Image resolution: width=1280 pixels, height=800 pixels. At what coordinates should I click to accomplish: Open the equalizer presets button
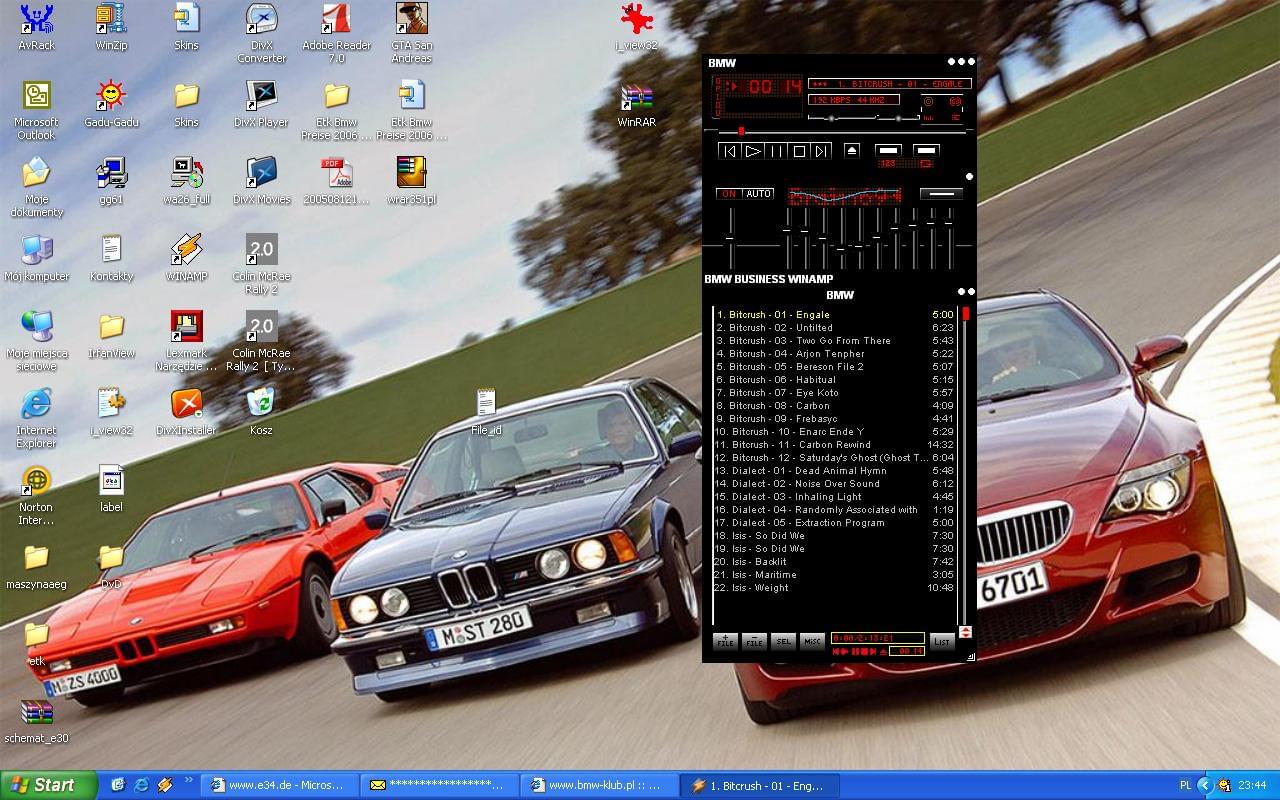941,194
